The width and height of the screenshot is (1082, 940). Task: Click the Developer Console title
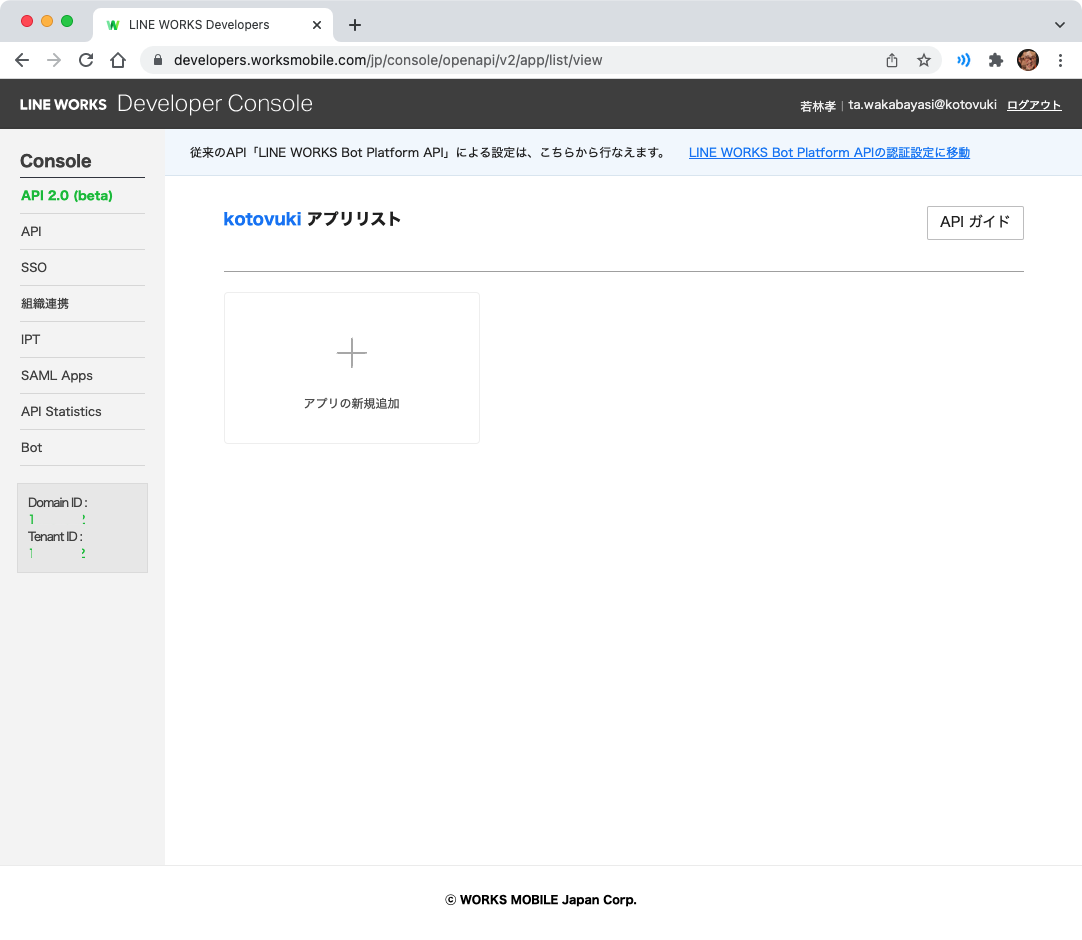215,104
